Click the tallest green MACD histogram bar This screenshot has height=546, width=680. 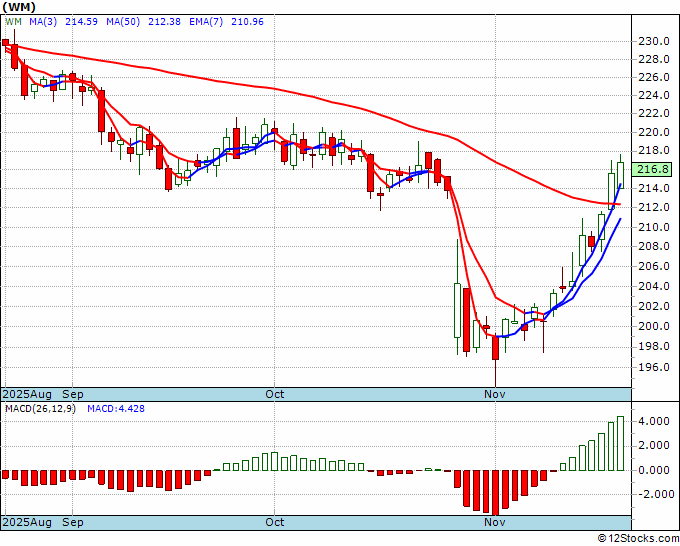(x=621, y=443)
